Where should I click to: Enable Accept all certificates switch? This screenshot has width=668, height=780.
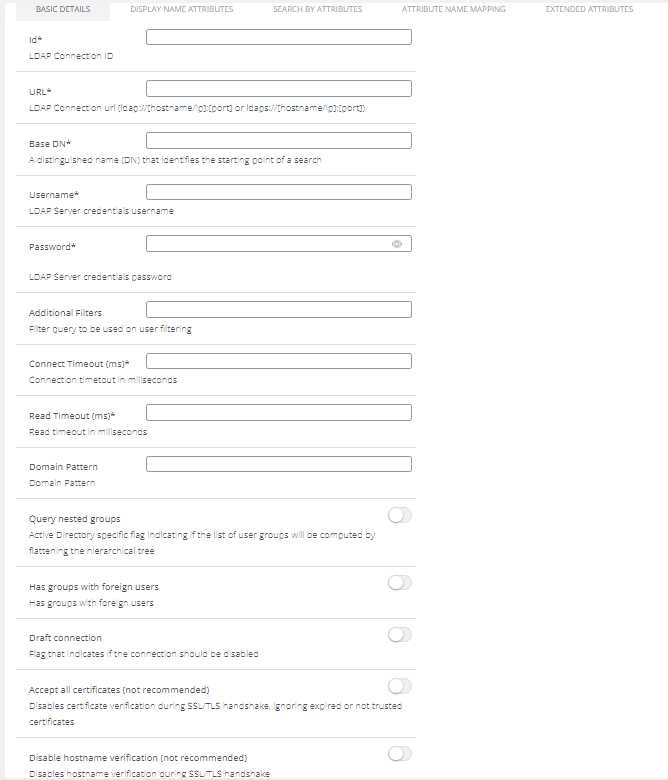(x=399, y=685)
